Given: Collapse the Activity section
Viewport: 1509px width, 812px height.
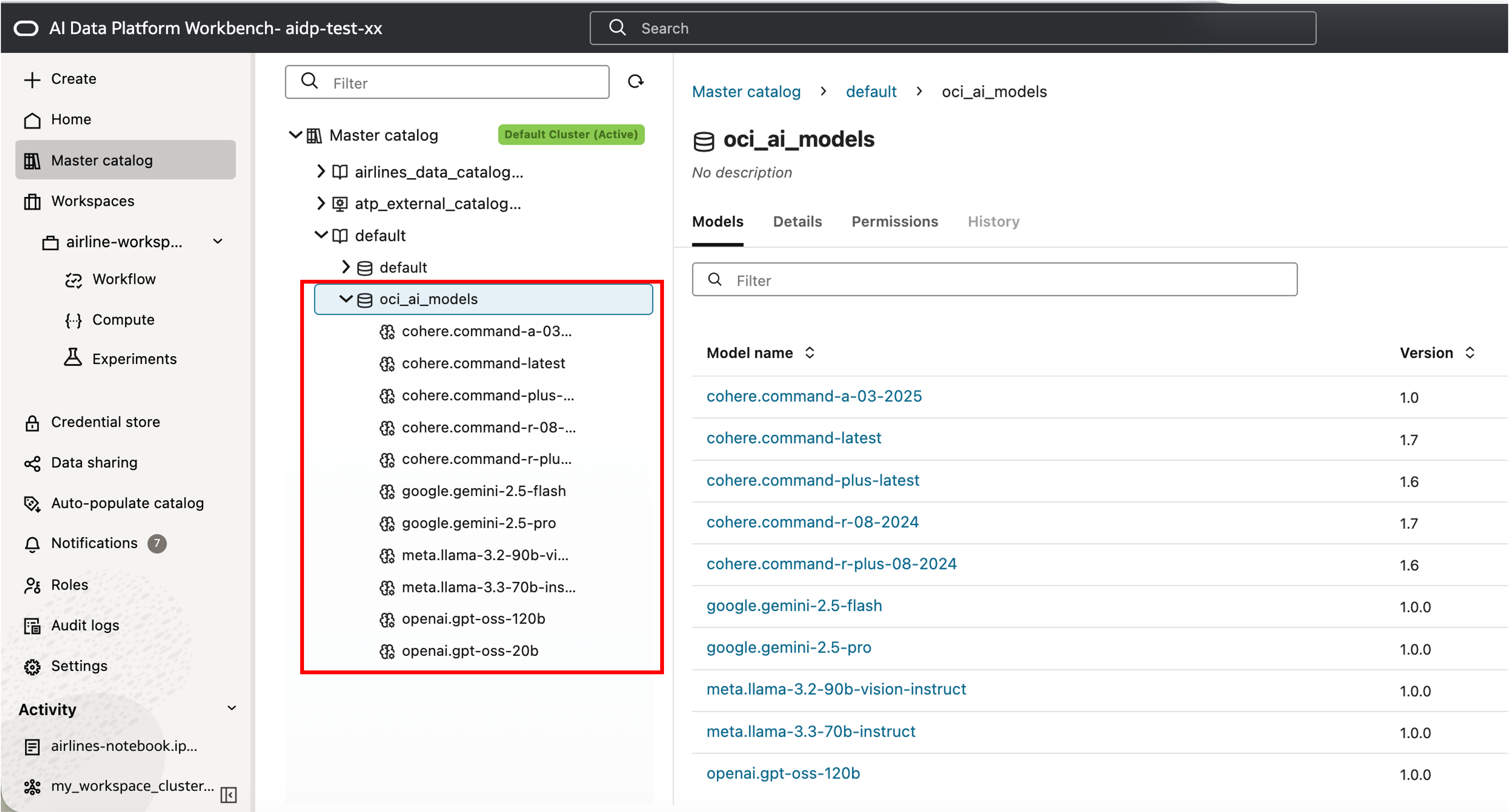Looking at the screenshot, I should click(232, 708).
